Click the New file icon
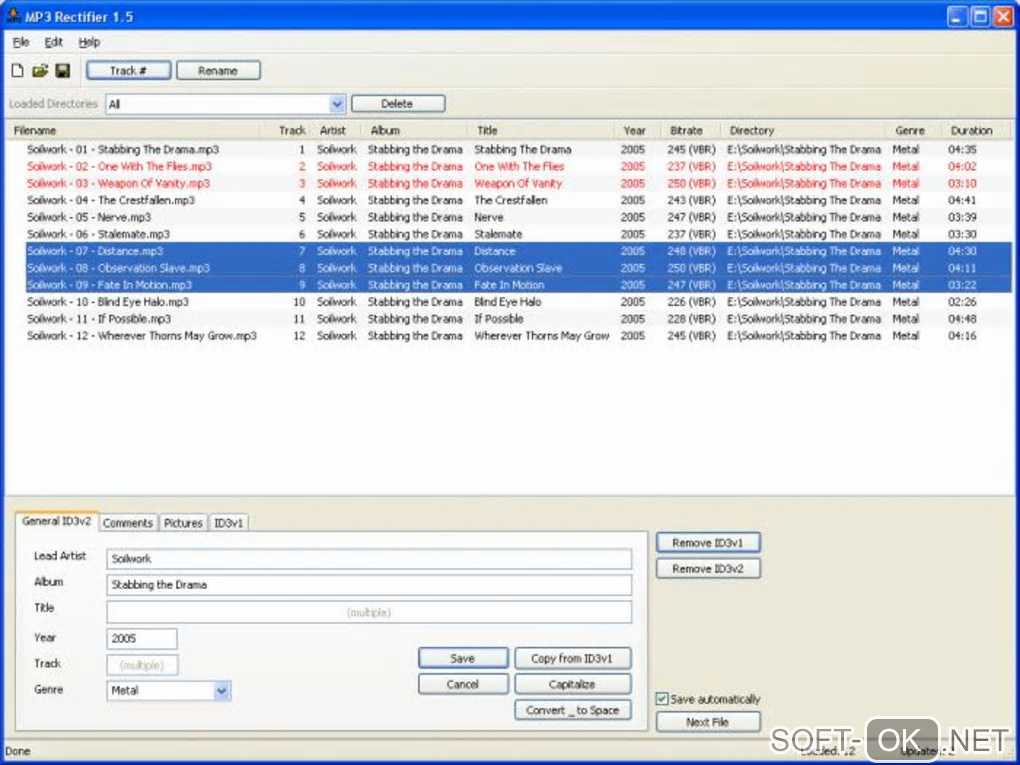 point(18,70)
